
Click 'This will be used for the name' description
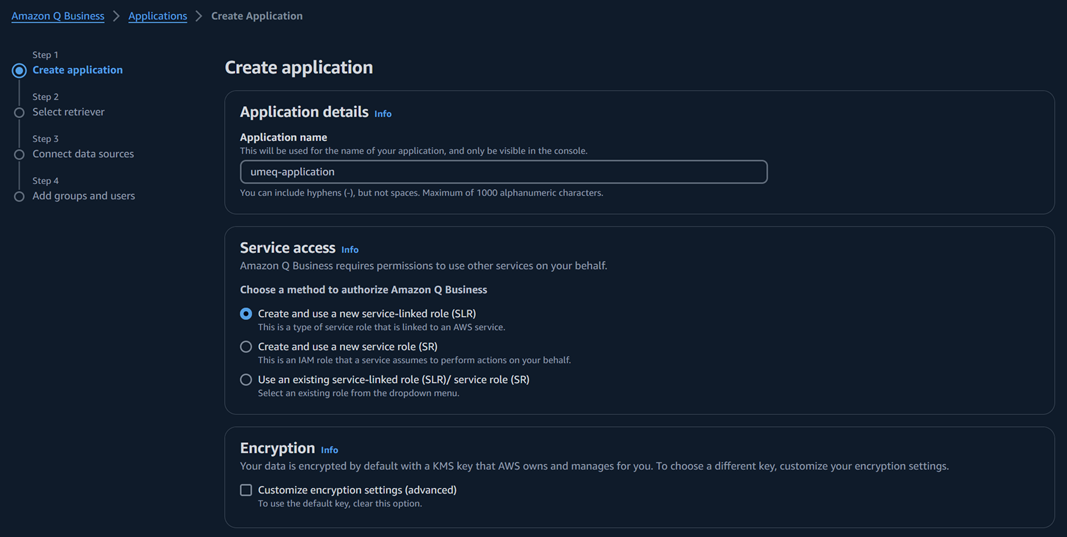click(413, 151)
